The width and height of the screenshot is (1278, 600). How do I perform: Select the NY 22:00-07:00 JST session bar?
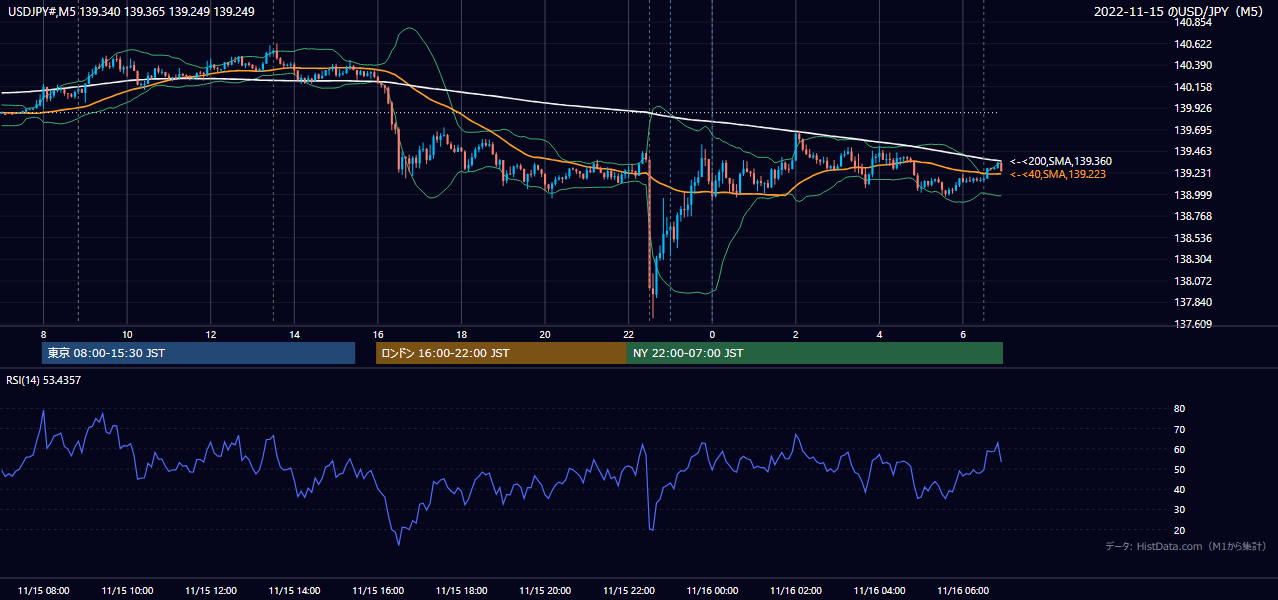click(x=814, y=353)
